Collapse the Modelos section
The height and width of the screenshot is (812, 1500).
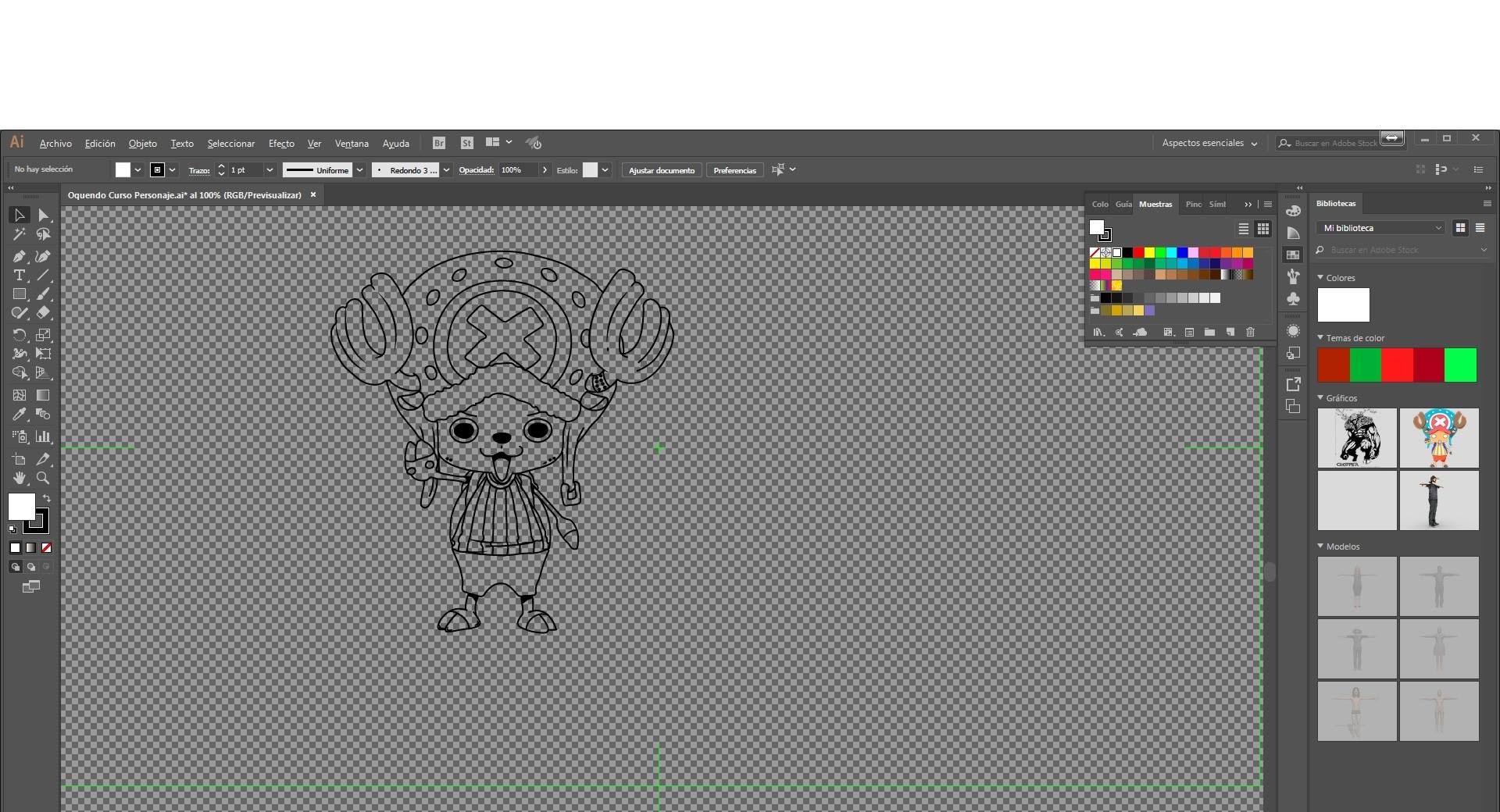pos(1320,547)
